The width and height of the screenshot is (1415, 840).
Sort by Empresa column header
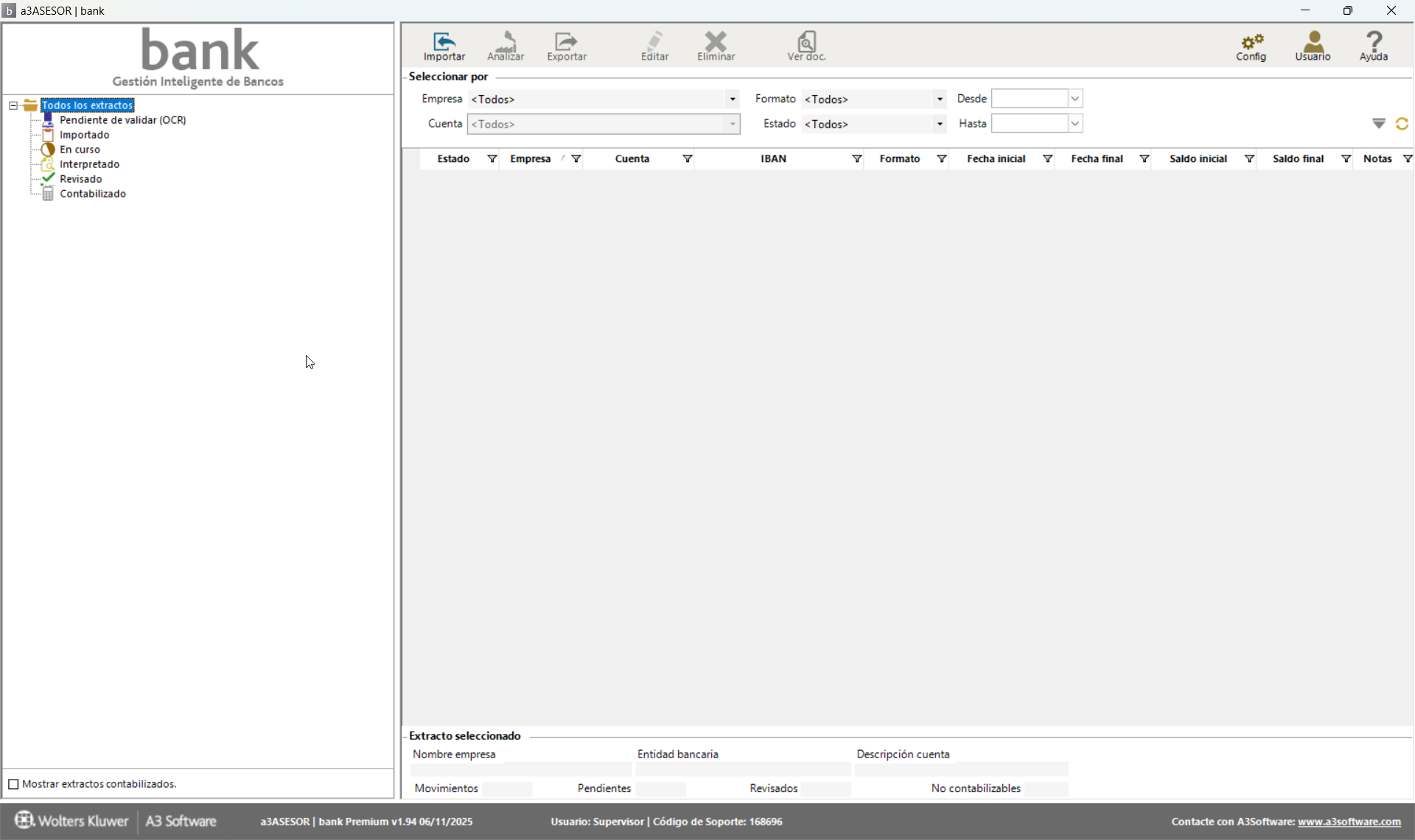click(x=530, y=159)
